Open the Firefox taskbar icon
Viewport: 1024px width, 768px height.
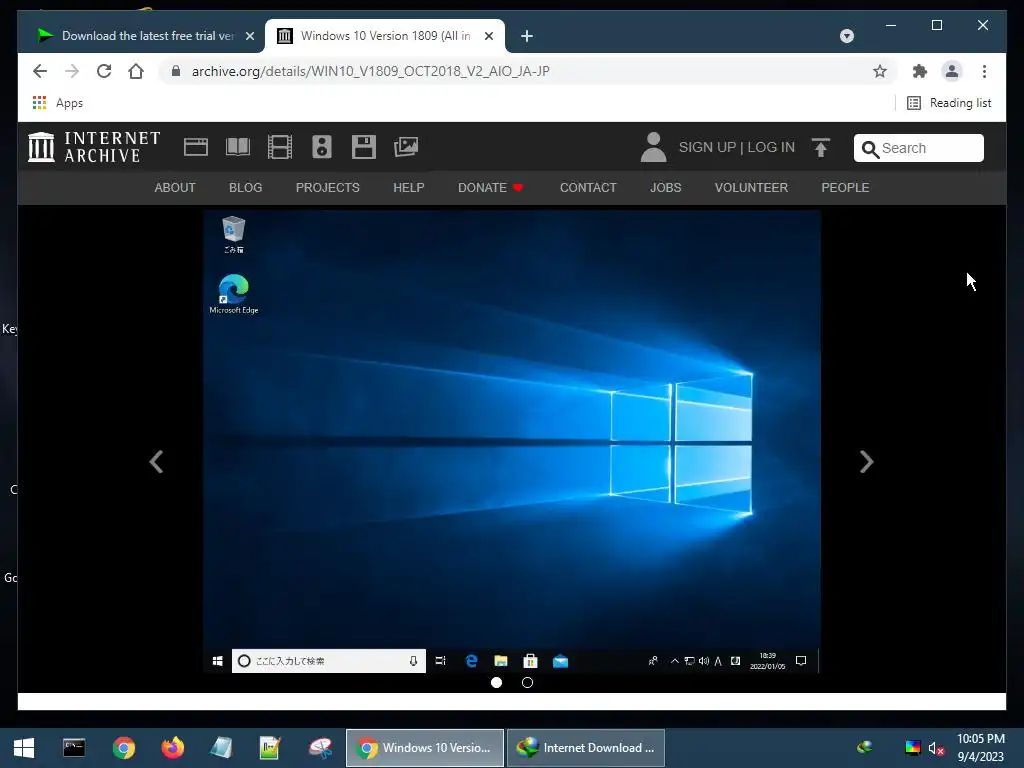click(173, 748)
